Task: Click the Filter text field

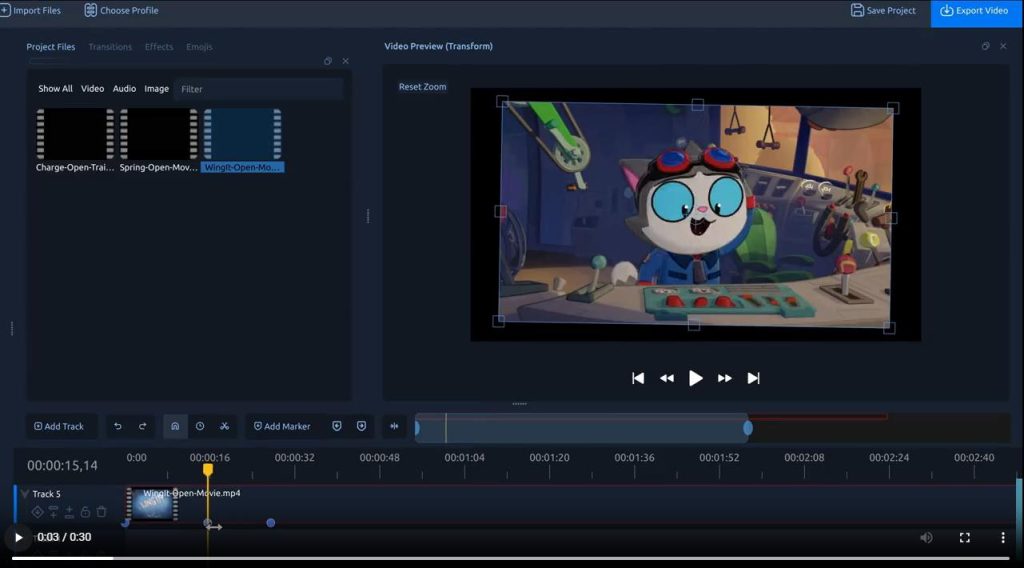Action: click(259, 89)
